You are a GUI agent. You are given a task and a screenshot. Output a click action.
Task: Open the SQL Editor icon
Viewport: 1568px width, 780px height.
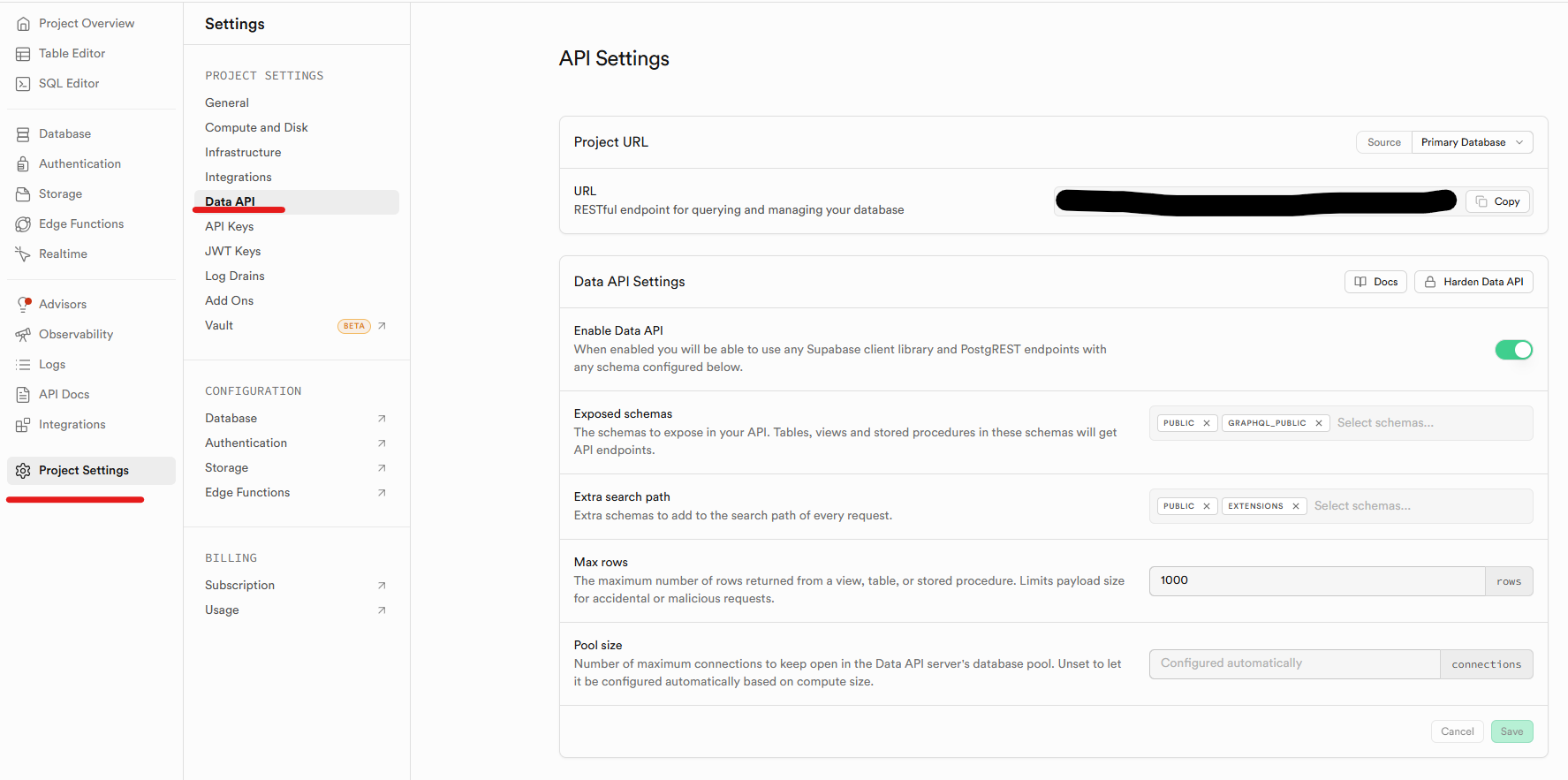click(23, 84)
